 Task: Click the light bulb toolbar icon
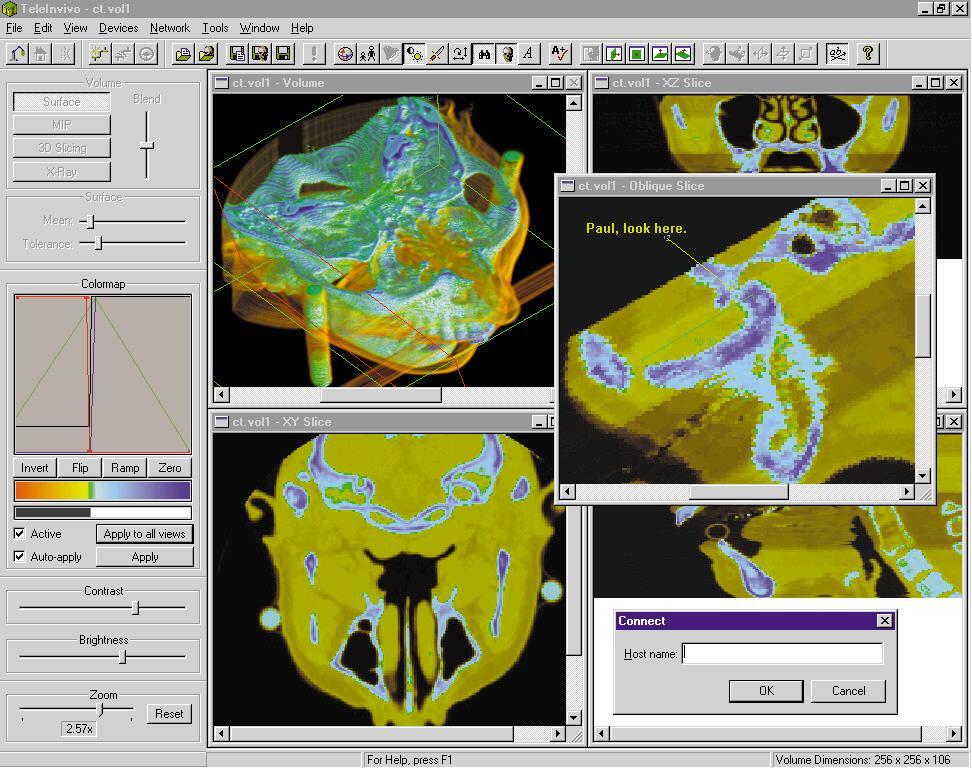click(414, 54)
